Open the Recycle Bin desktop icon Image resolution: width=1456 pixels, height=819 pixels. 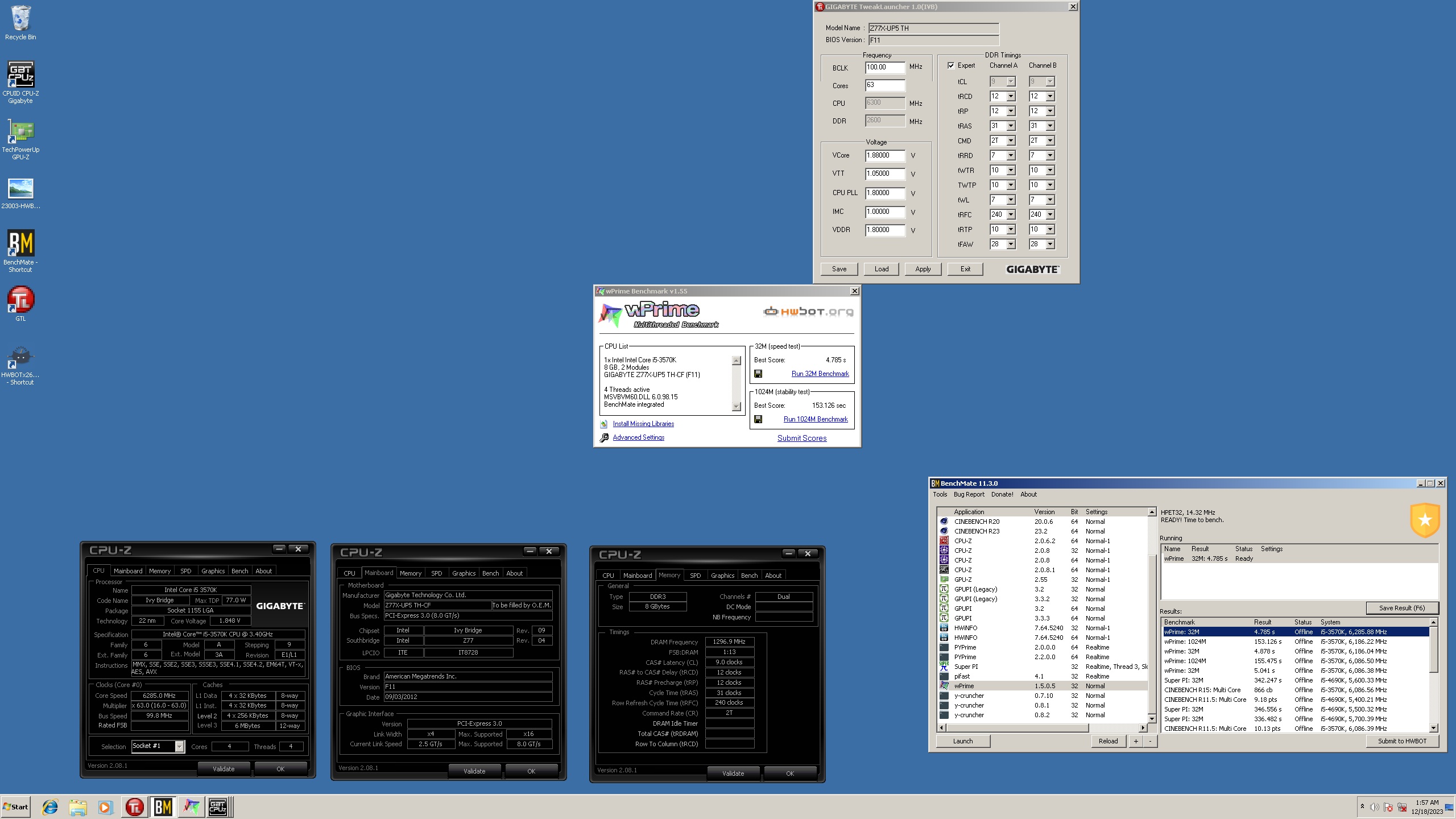(x=20, y=23)
